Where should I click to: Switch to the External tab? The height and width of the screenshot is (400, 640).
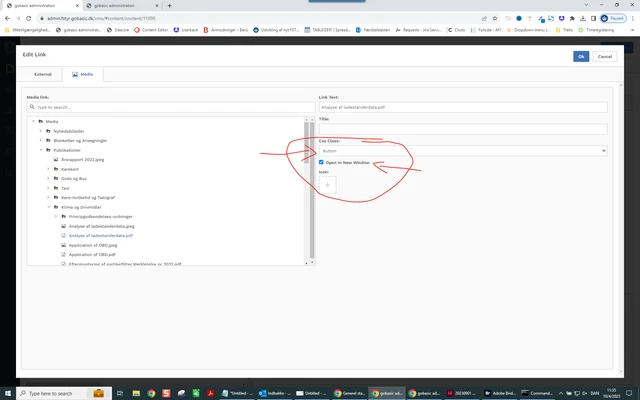pyautogui.click(x=43, y=74)
